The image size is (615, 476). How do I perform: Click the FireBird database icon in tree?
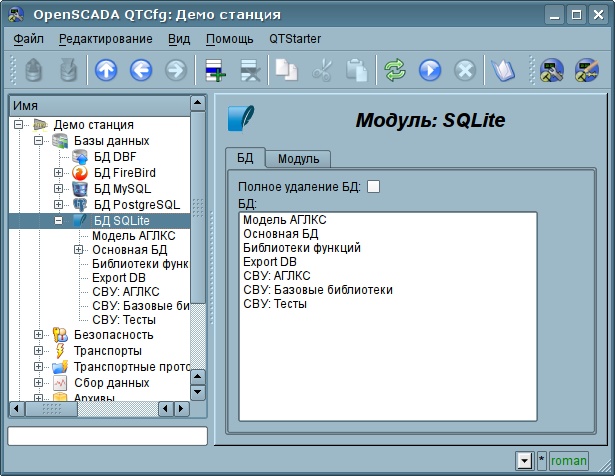tap(80, 173)
